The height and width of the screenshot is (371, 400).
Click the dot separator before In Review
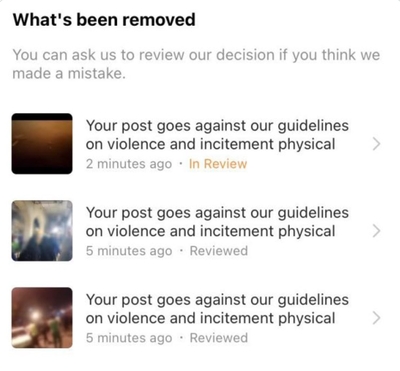(181, 164)
